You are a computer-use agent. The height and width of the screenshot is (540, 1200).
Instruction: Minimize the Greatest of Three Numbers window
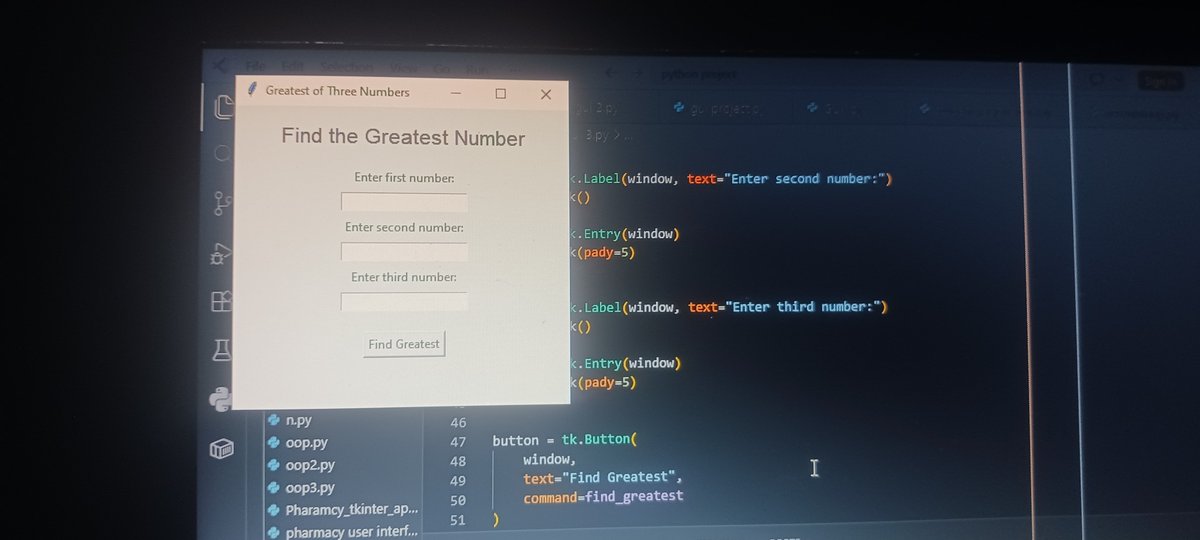click(x=456, y=93)
